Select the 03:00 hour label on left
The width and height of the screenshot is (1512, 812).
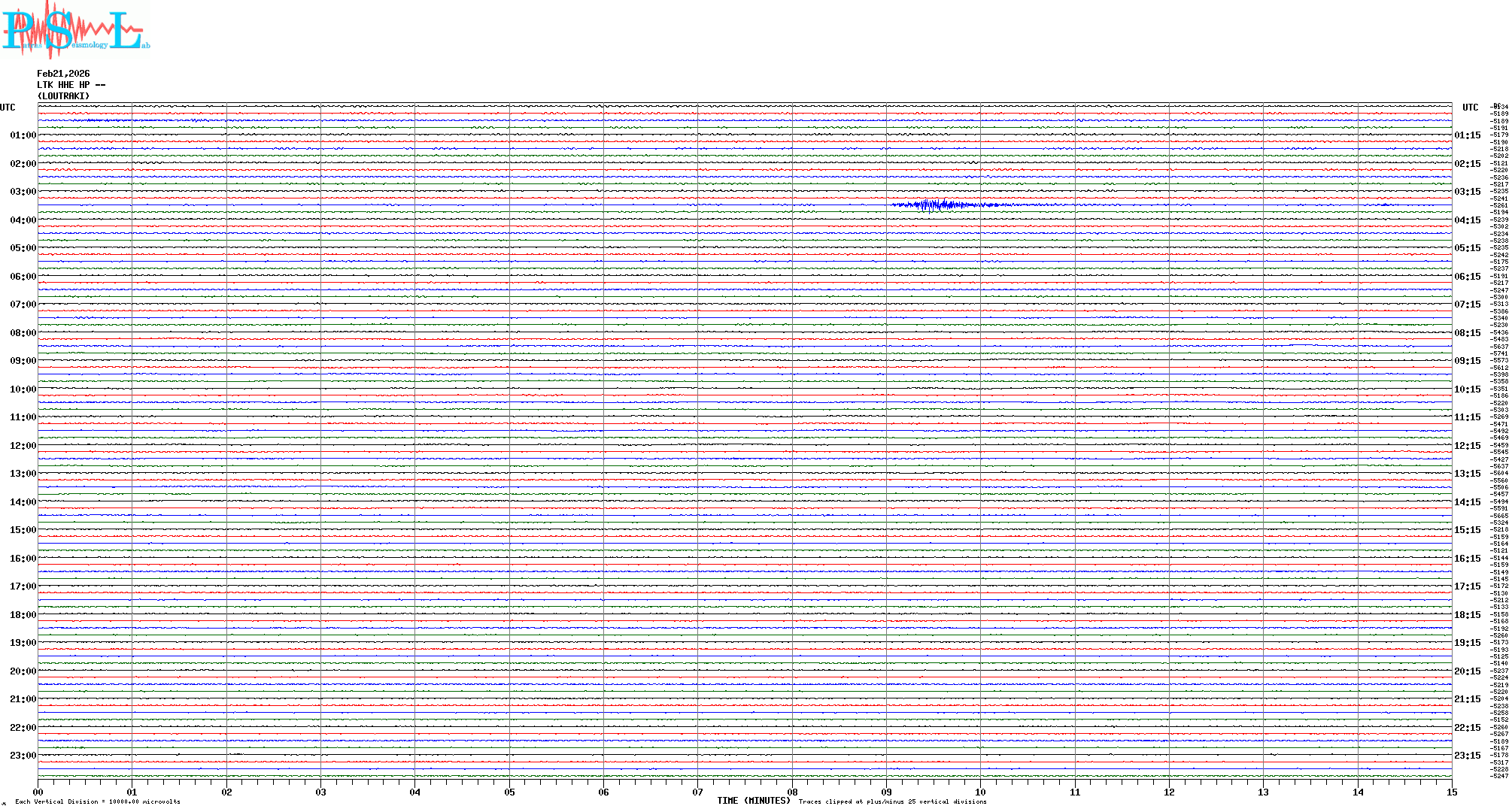point(23,192)
